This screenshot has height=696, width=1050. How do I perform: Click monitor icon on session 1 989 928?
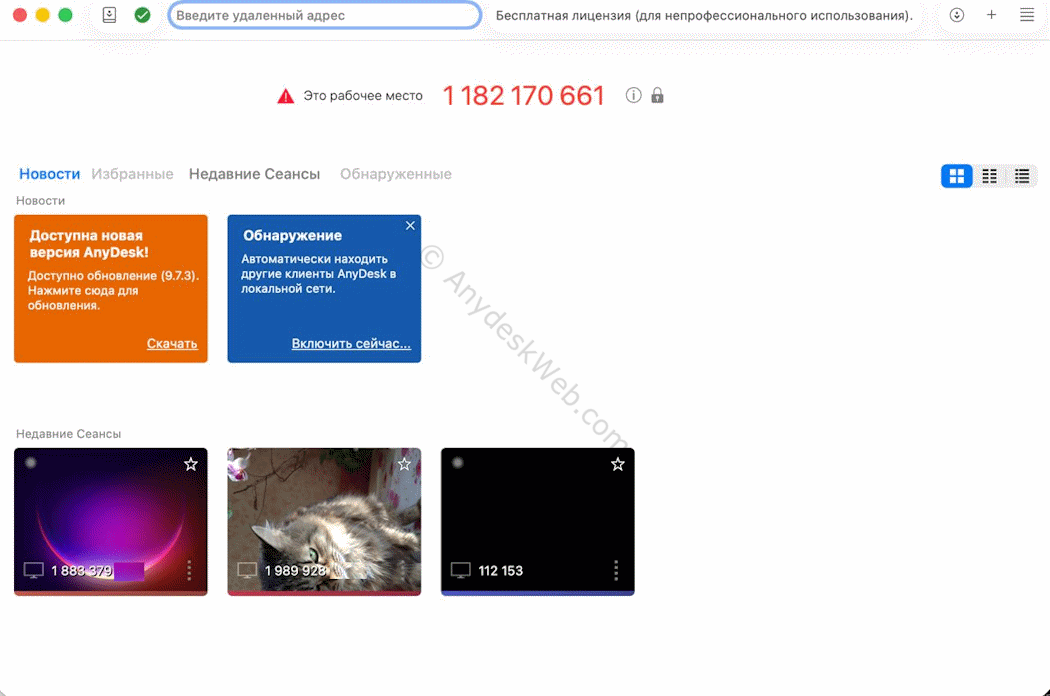[x=247, y=571]
